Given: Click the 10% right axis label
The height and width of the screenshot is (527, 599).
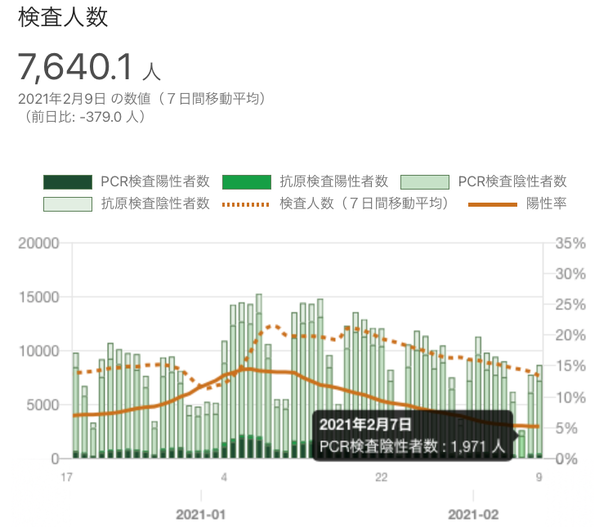Looking at the screenshot, I should 570,398.
